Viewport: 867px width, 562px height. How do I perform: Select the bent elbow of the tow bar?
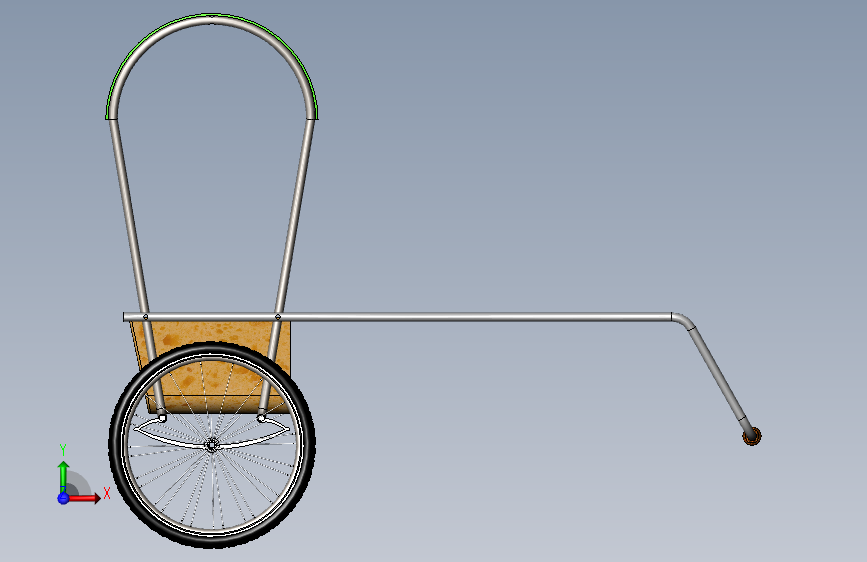[683, 320]
